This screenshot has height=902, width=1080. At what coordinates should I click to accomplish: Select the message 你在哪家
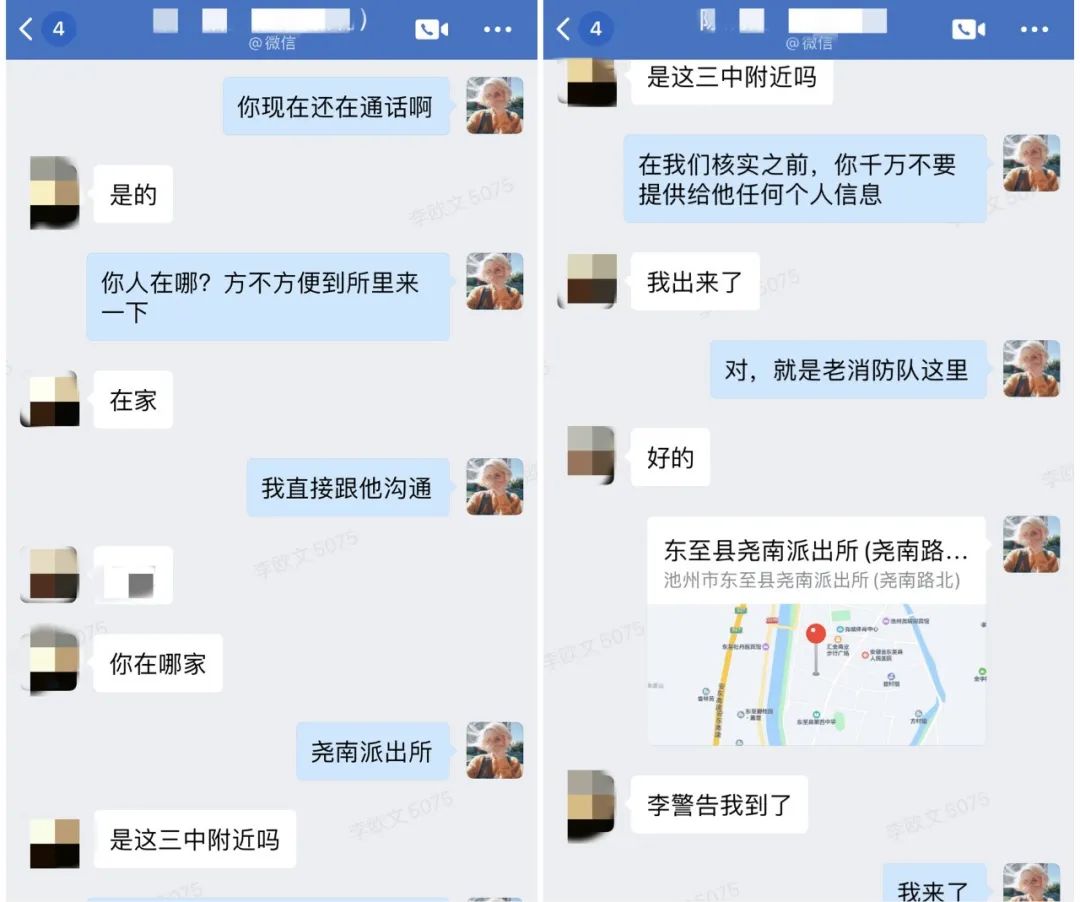(x=158, y=663)
